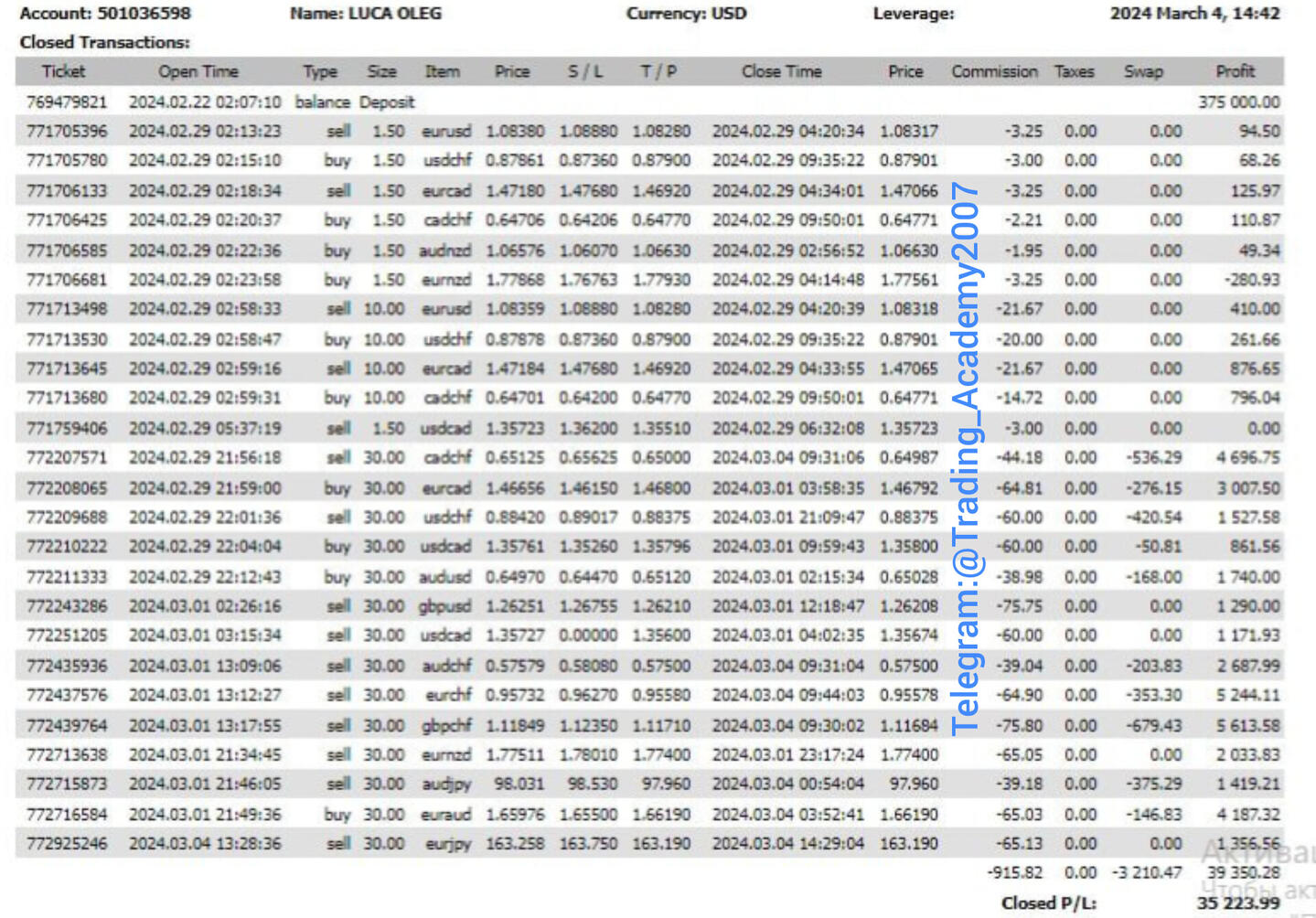Click the name LUCA OLEG
Screen dimensions: 1316x918
(394, 14)
